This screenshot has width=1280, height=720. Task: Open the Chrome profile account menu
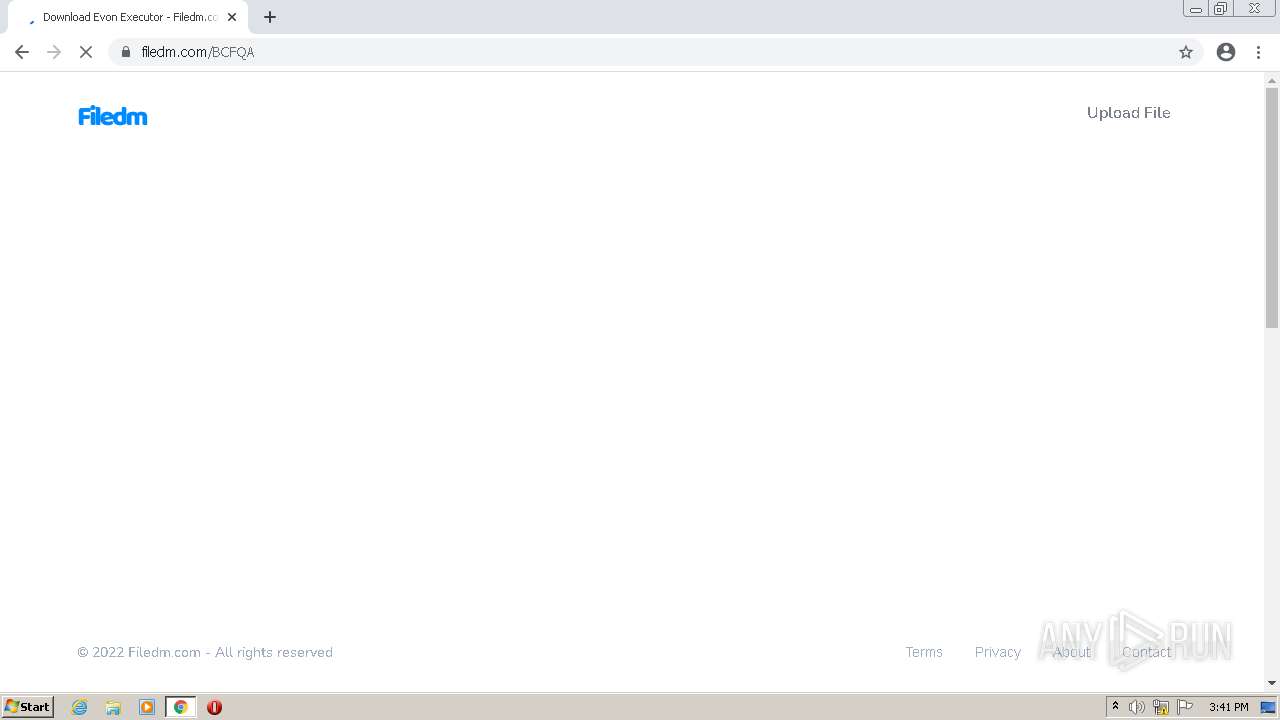pos(1226,52)
